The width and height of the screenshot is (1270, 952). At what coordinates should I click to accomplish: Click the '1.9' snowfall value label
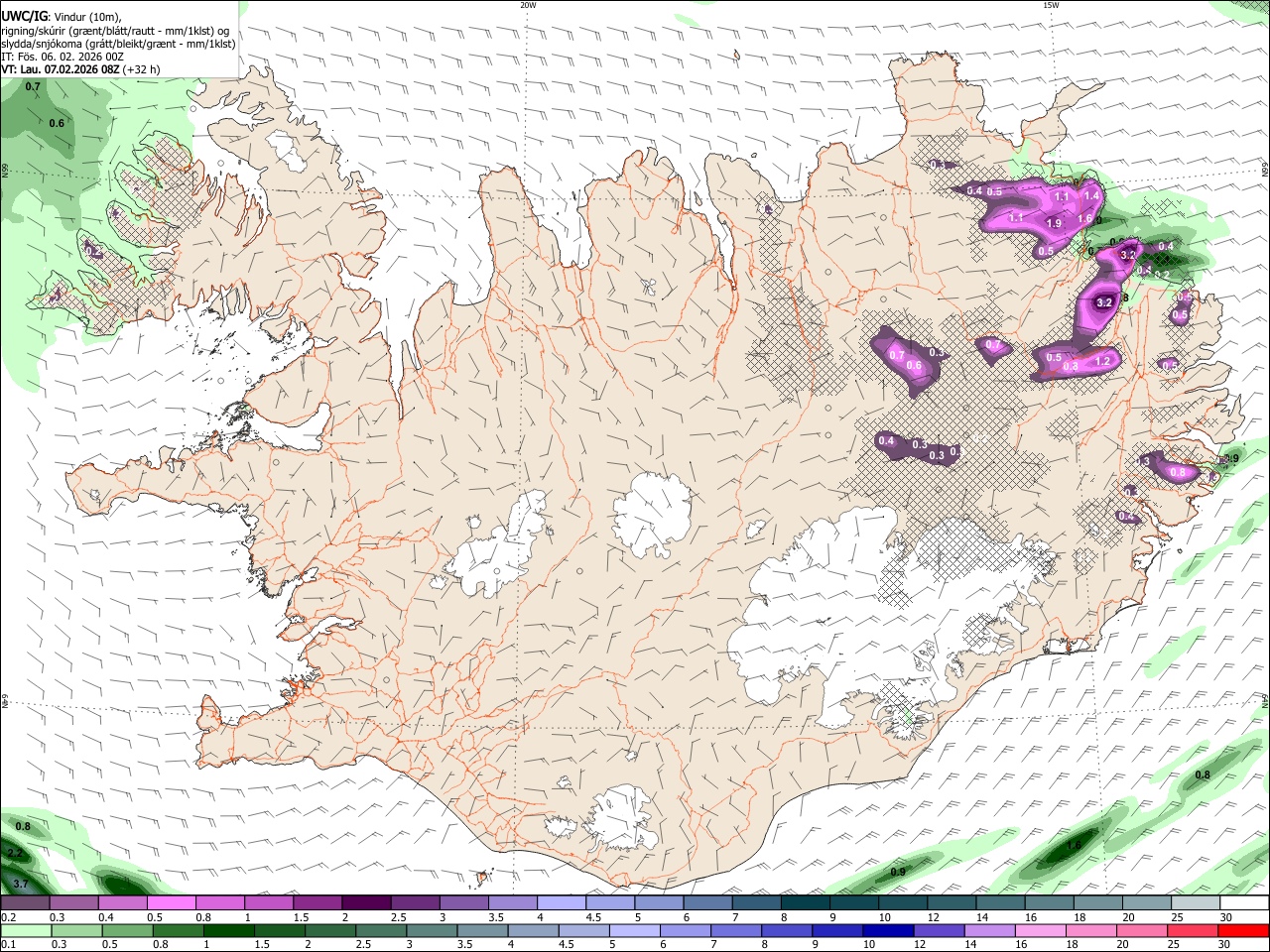1054,223
